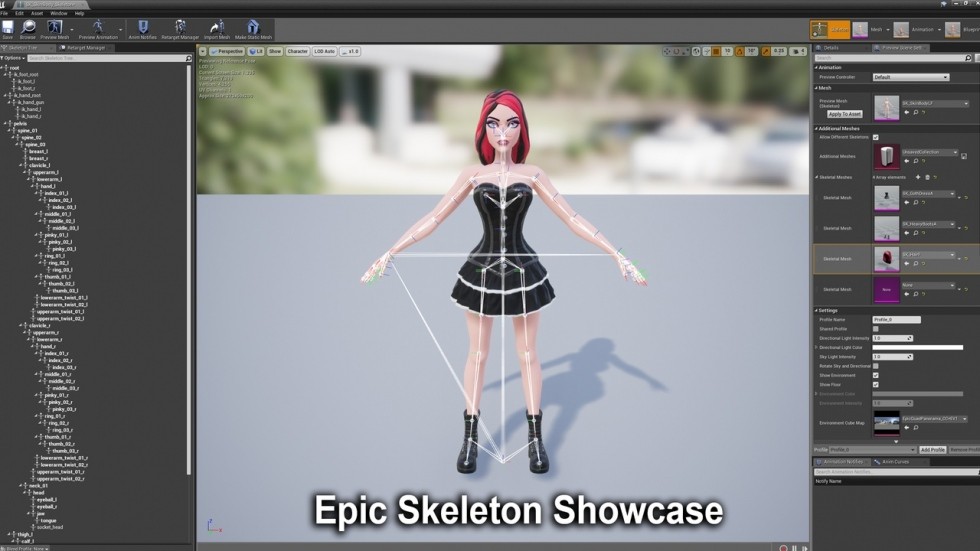Image resolution: width=980 pixels, height=551 pixels.
Task: Open the Preview Controller Default dropdown
Action: 911,77
